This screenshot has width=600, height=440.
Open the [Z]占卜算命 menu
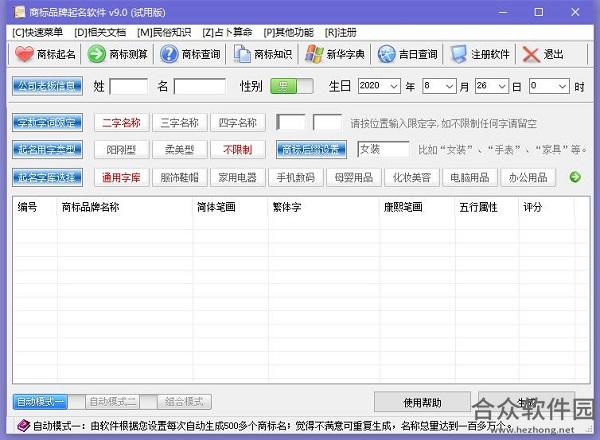(227, 33)
